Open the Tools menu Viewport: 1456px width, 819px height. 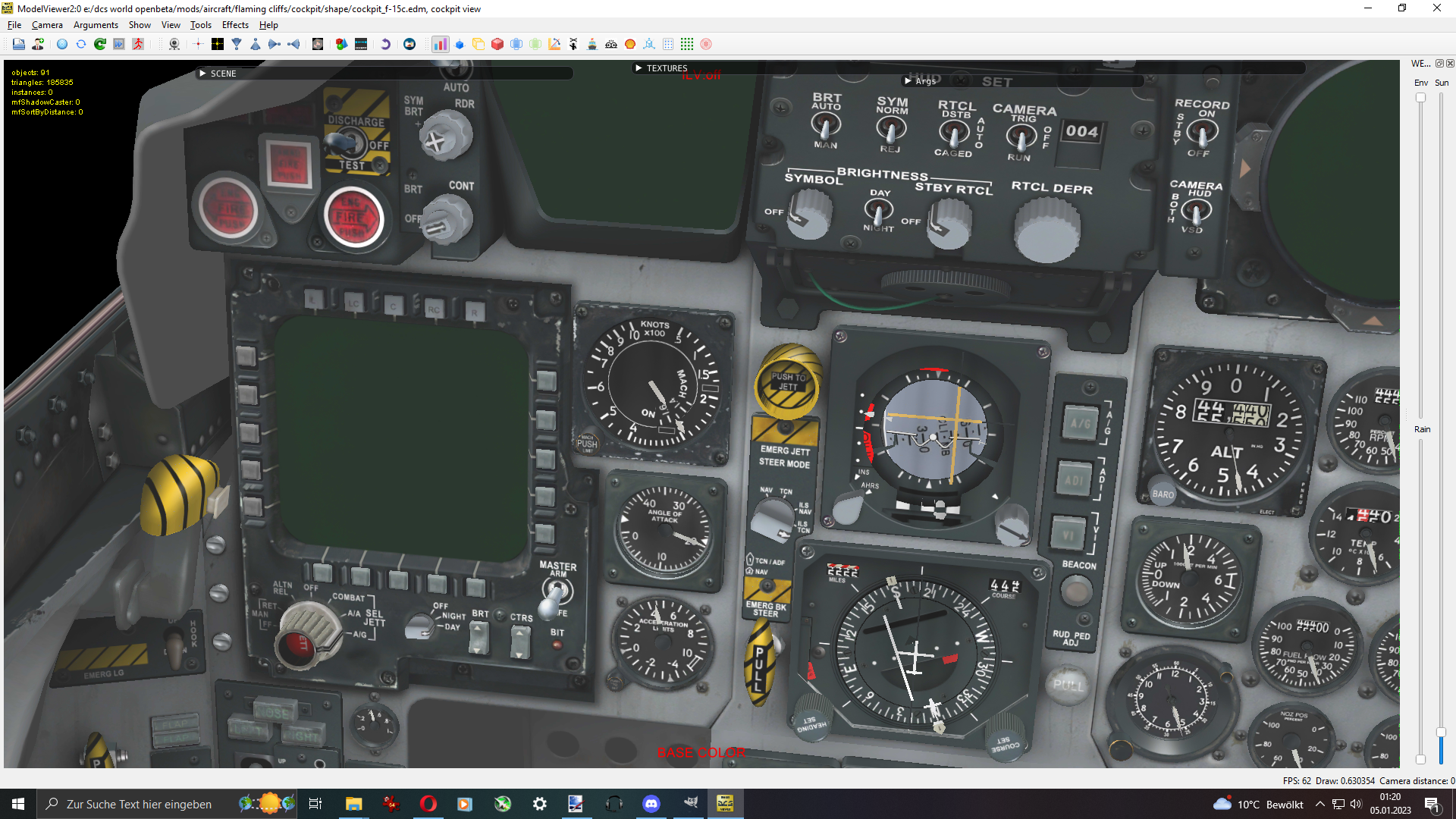click(201, 25)
